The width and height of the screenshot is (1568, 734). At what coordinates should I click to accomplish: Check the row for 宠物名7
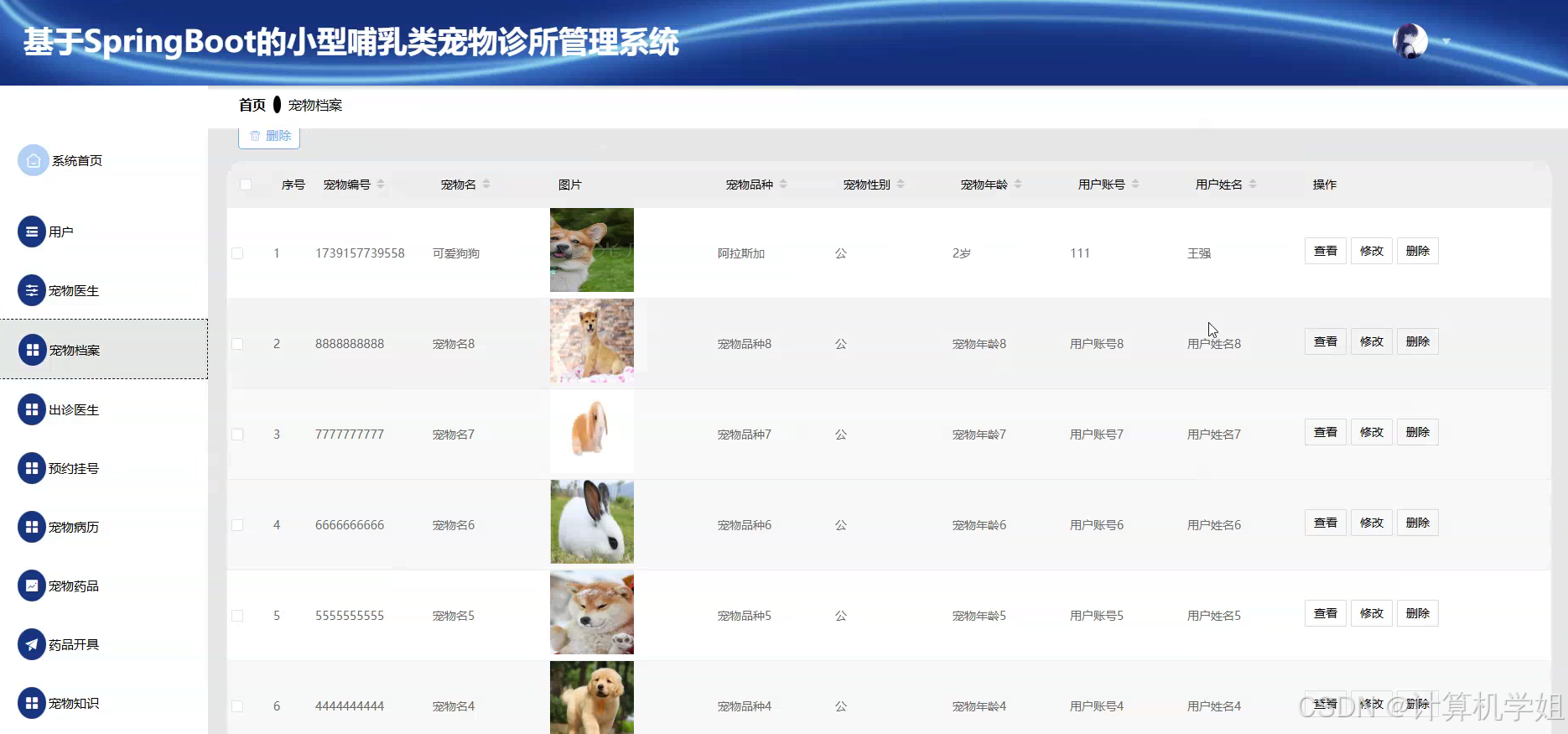tap(237, 435)
